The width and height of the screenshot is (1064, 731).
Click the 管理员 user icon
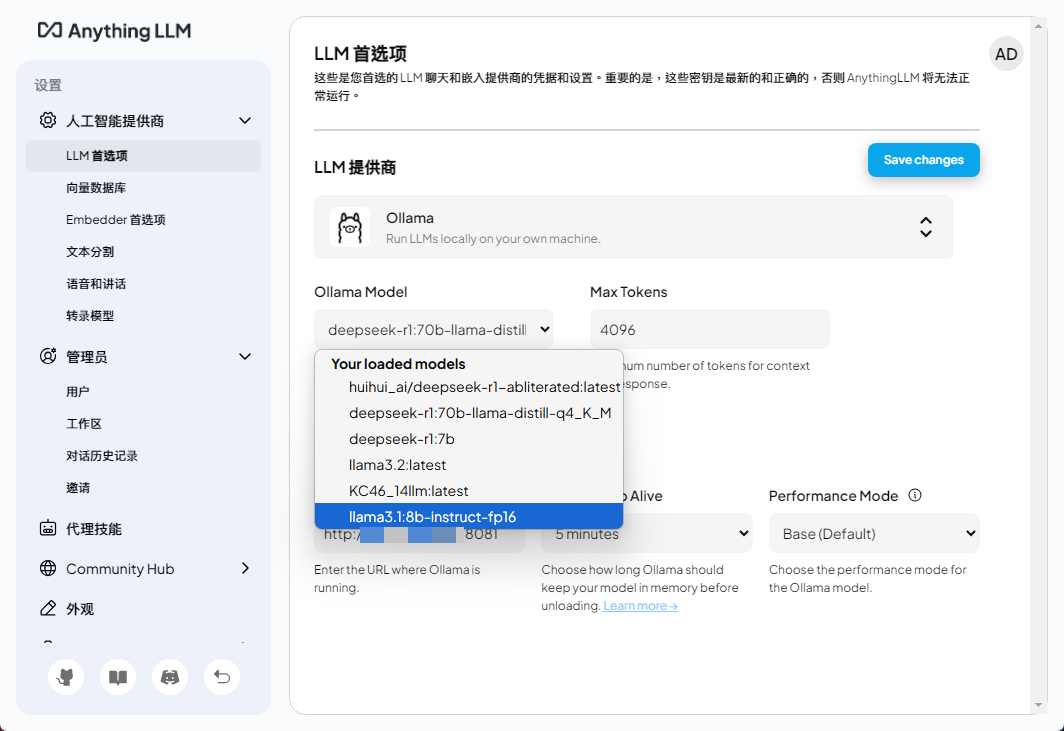click(48, 356)
